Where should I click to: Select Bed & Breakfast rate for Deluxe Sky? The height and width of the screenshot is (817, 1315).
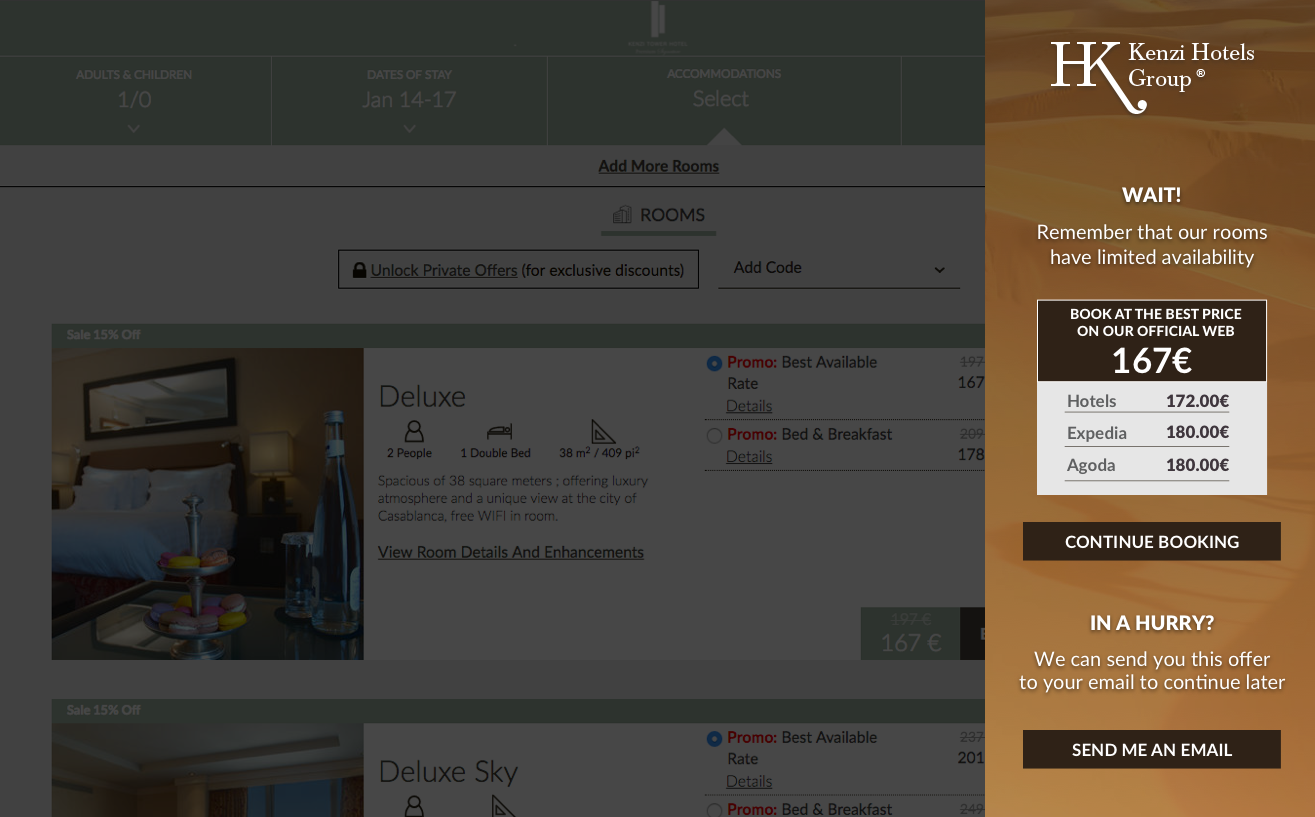(x=714, y=810)
